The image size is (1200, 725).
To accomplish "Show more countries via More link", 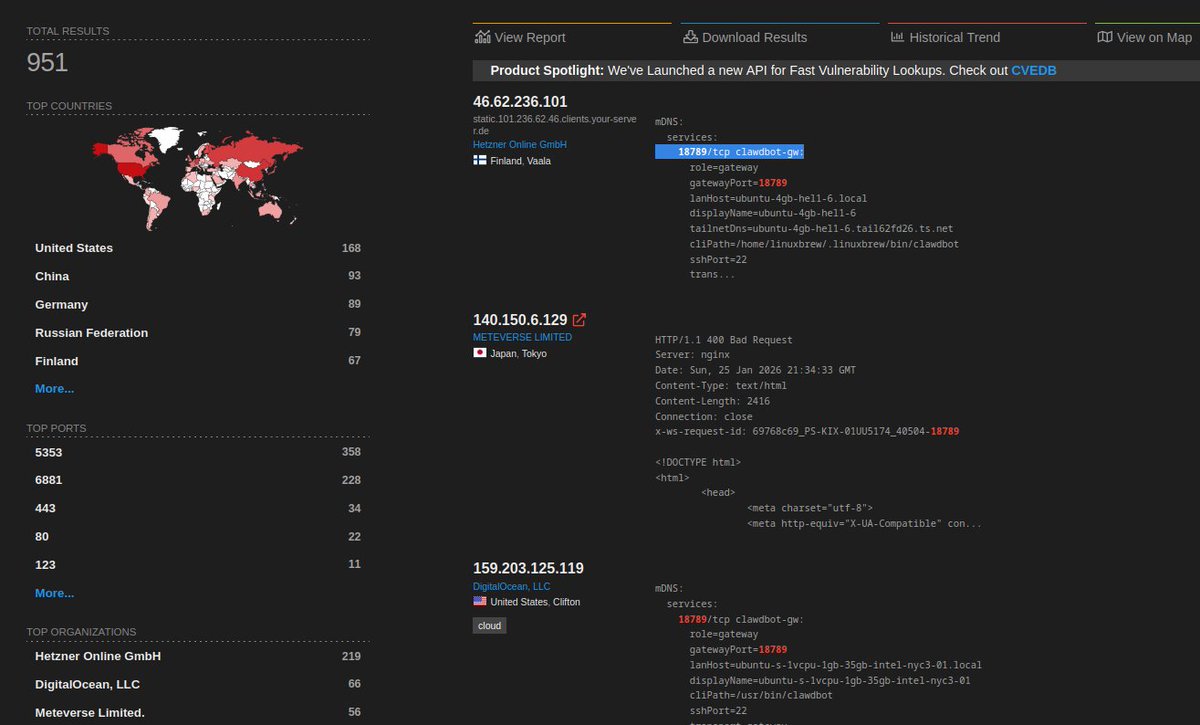I will [54, 388].
